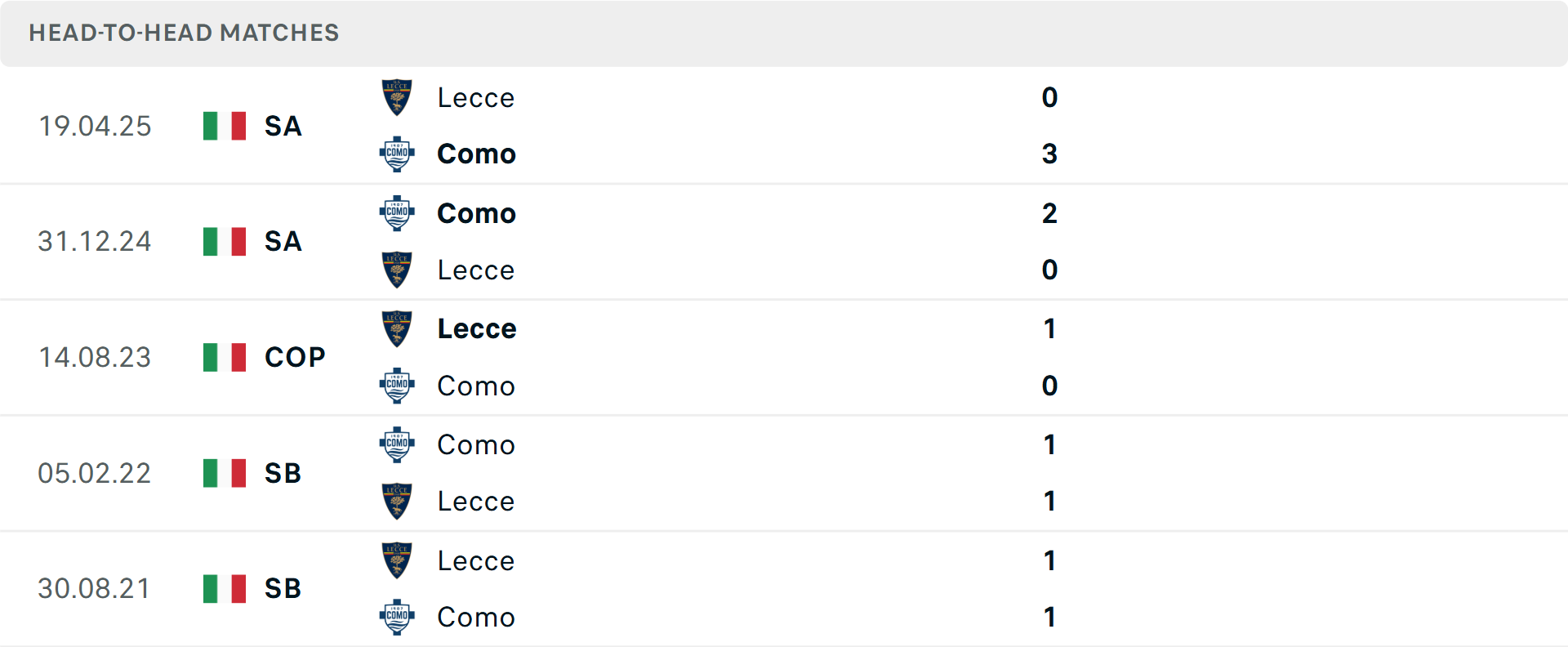Click the Italian flag beside the COP label
Viewport: 1568px width, 647px height.
[x=225, y=357]
